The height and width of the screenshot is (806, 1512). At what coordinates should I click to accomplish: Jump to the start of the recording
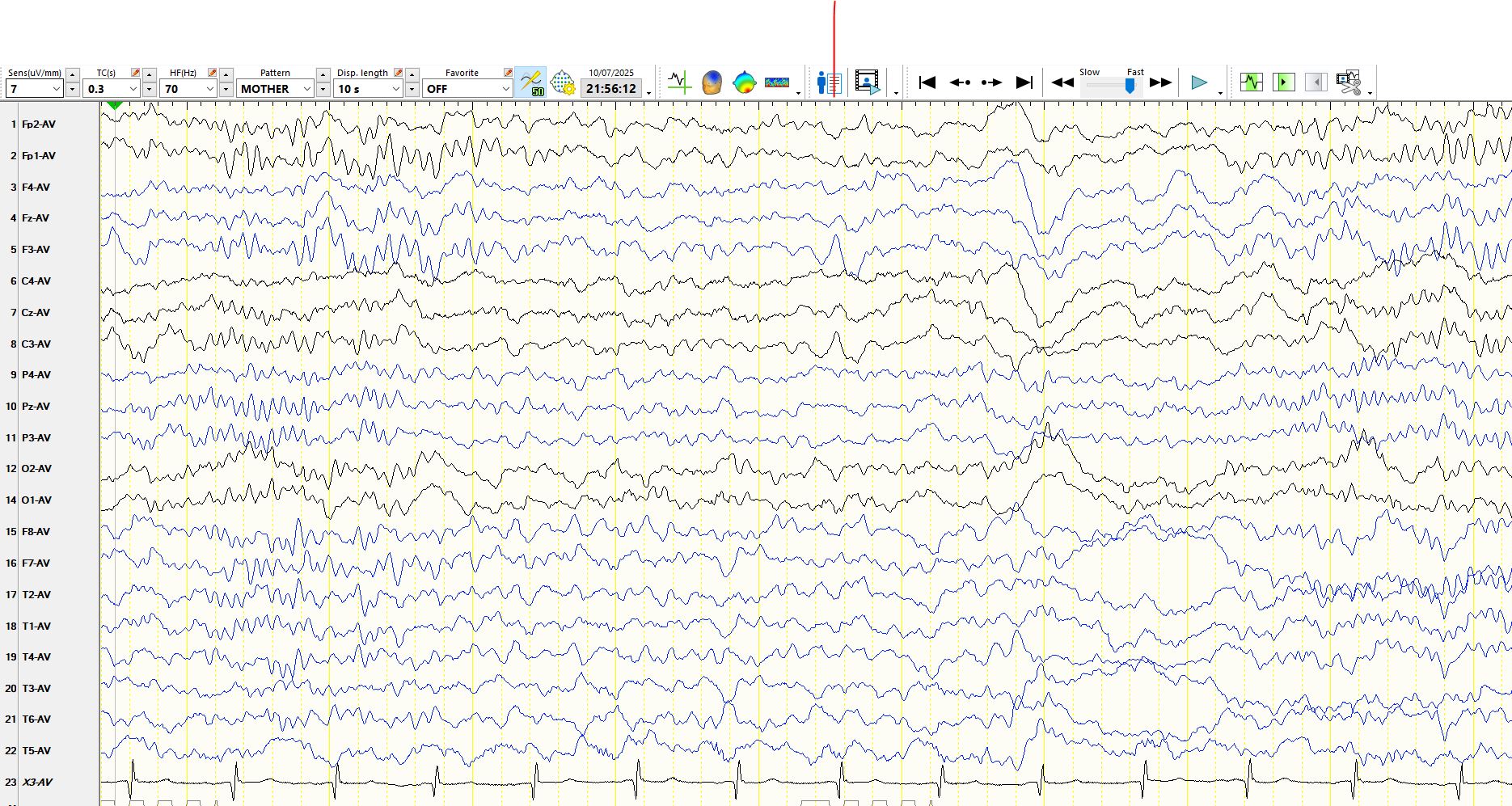point(927,82)
